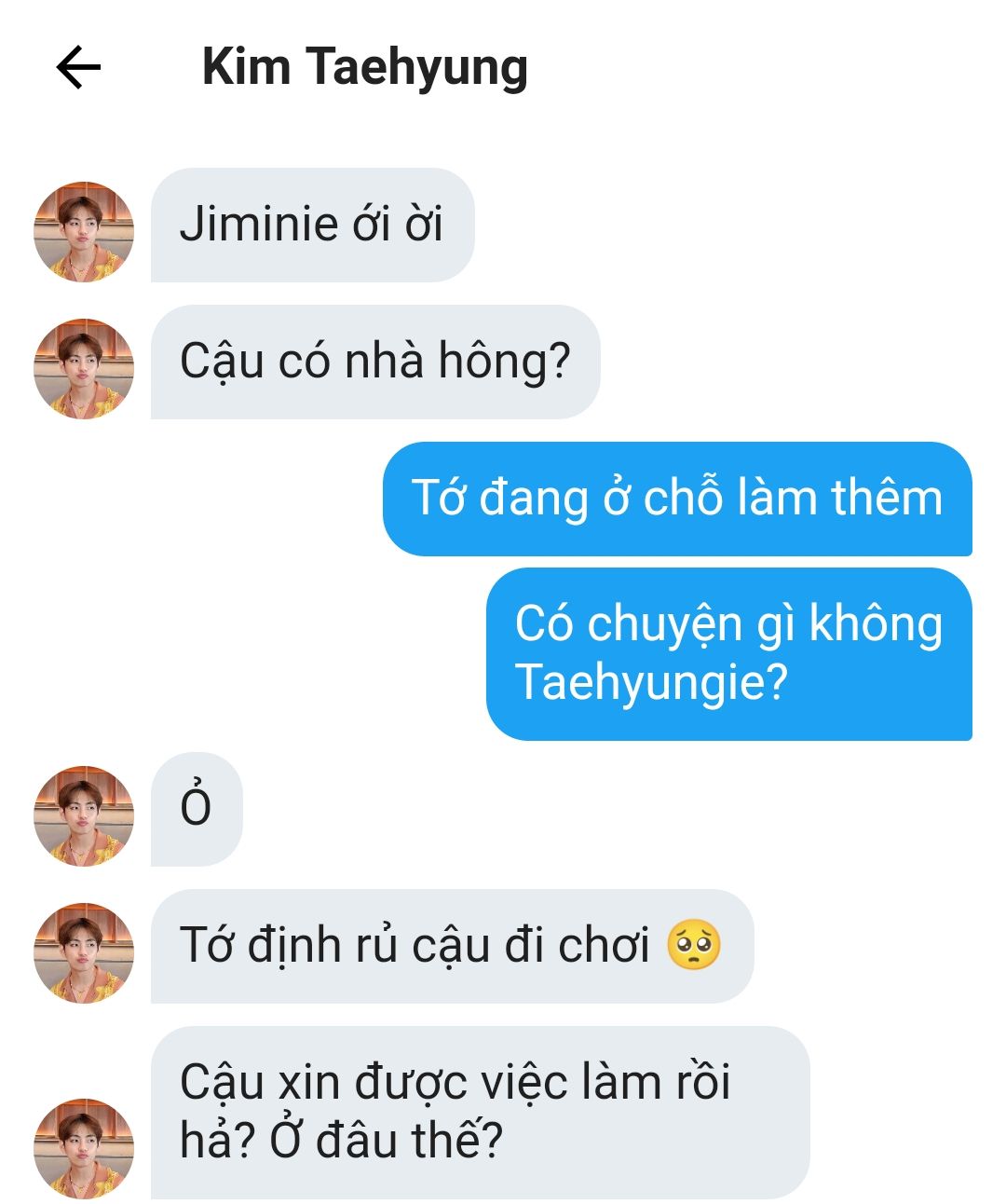
Task: Tap avatar next to 'Tớ định rủ cậu đi chơi'
Action: pos(84,952)
